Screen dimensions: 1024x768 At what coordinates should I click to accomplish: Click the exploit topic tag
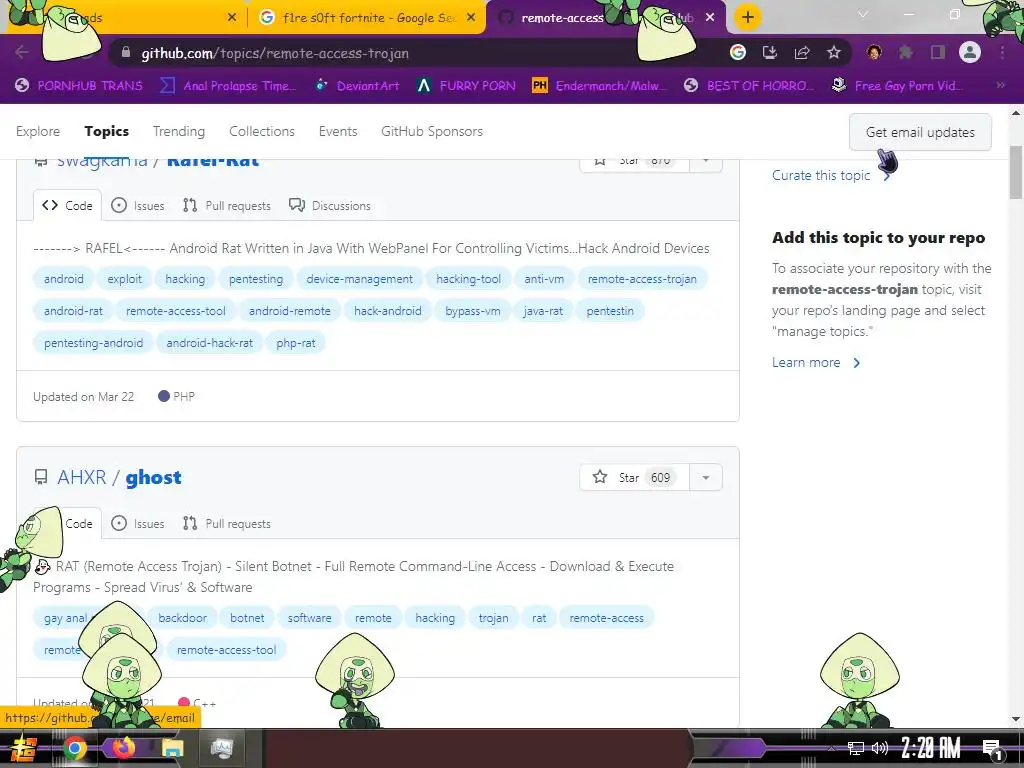(x=124, y=279)
